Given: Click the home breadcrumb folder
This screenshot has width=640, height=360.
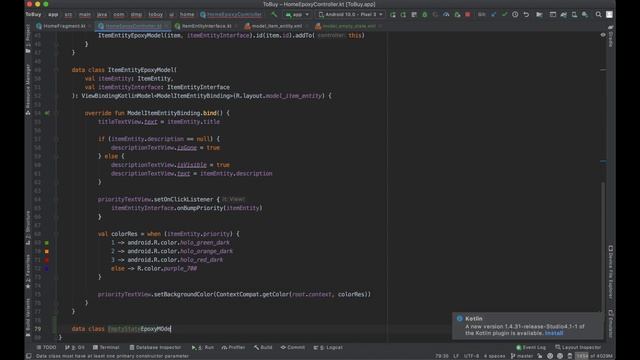Looking at the screenshot, I should (187, 14).
